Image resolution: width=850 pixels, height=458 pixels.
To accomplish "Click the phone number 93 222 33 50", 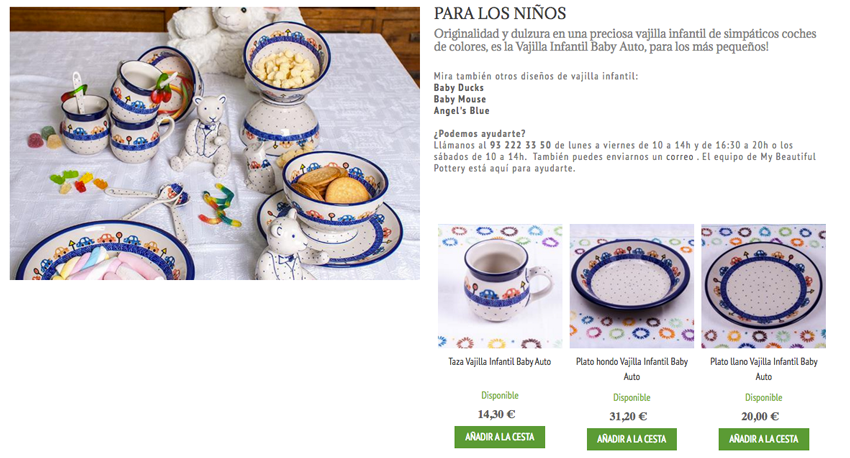I will 520,145.
